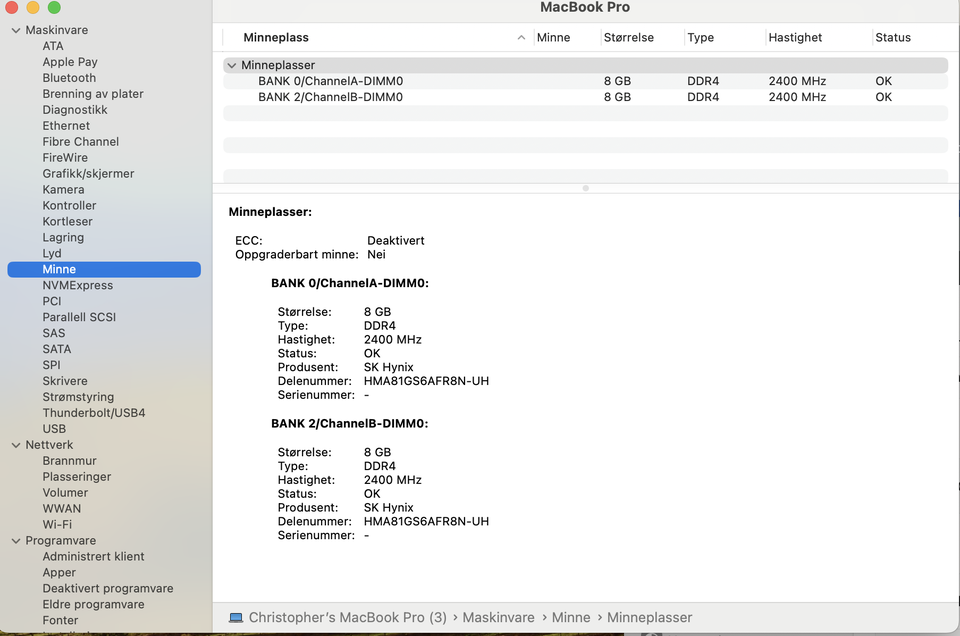Click the Størrelse column header
Image resolution: width=960 pixels, height=636 pixels.
pos(628,38)
